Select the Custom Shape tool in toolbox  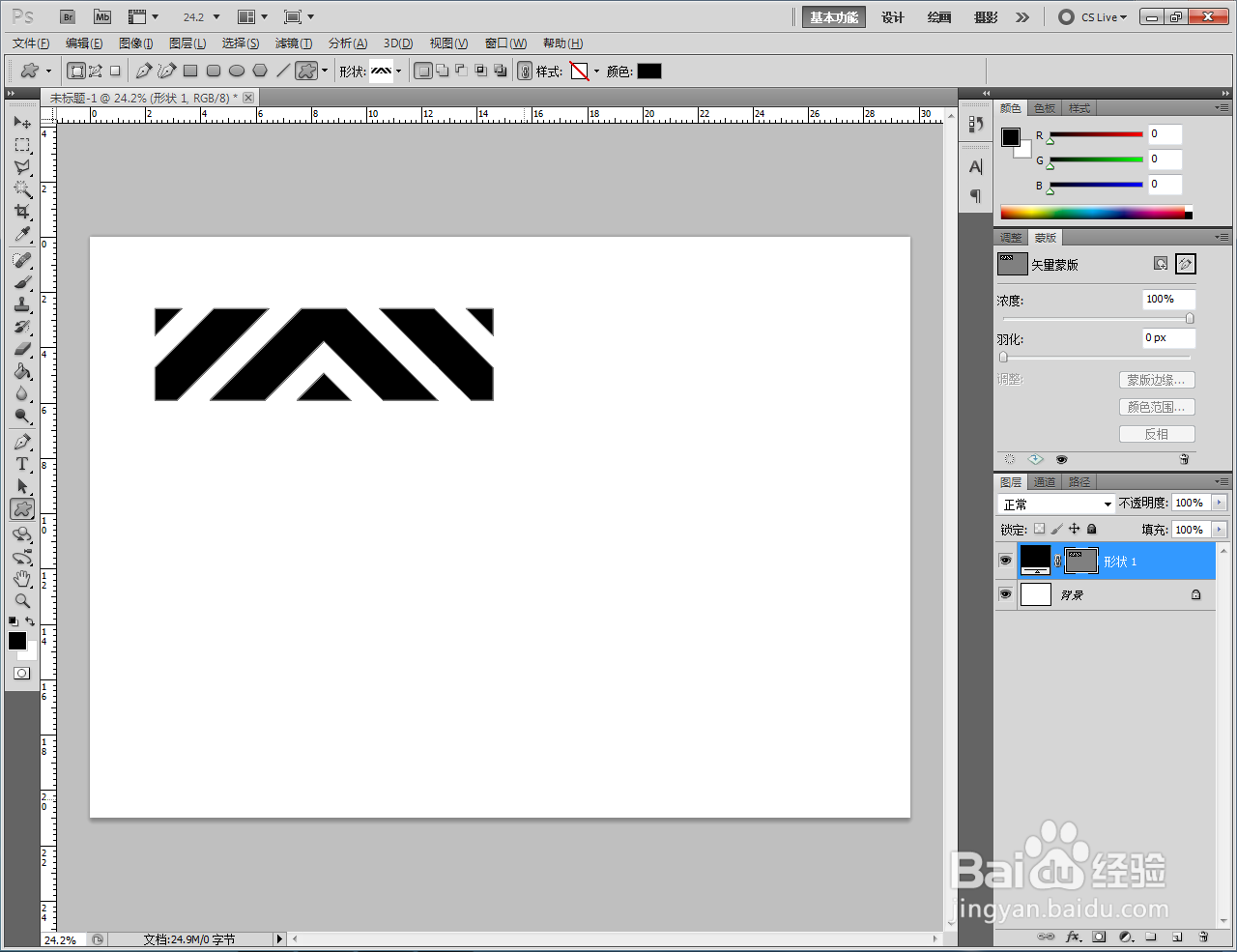(x=22, y=508)
